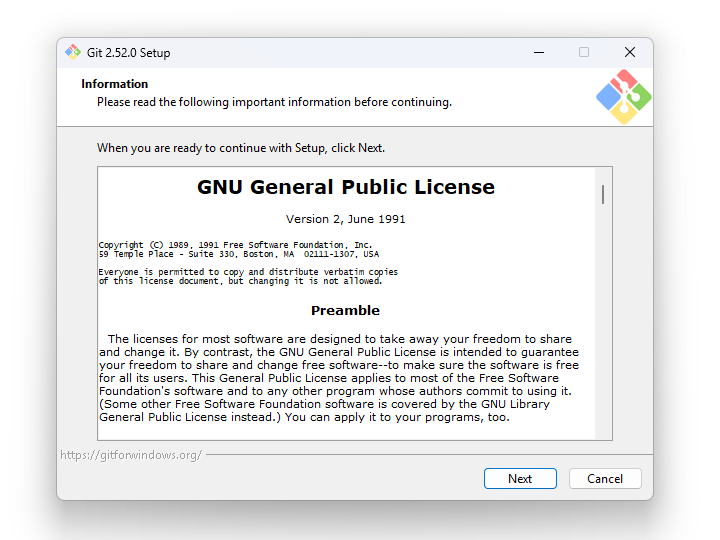The height and width of the screenshot is (540, 720).
Task: Minimize the Git Setup window
Action: (539, 52)
